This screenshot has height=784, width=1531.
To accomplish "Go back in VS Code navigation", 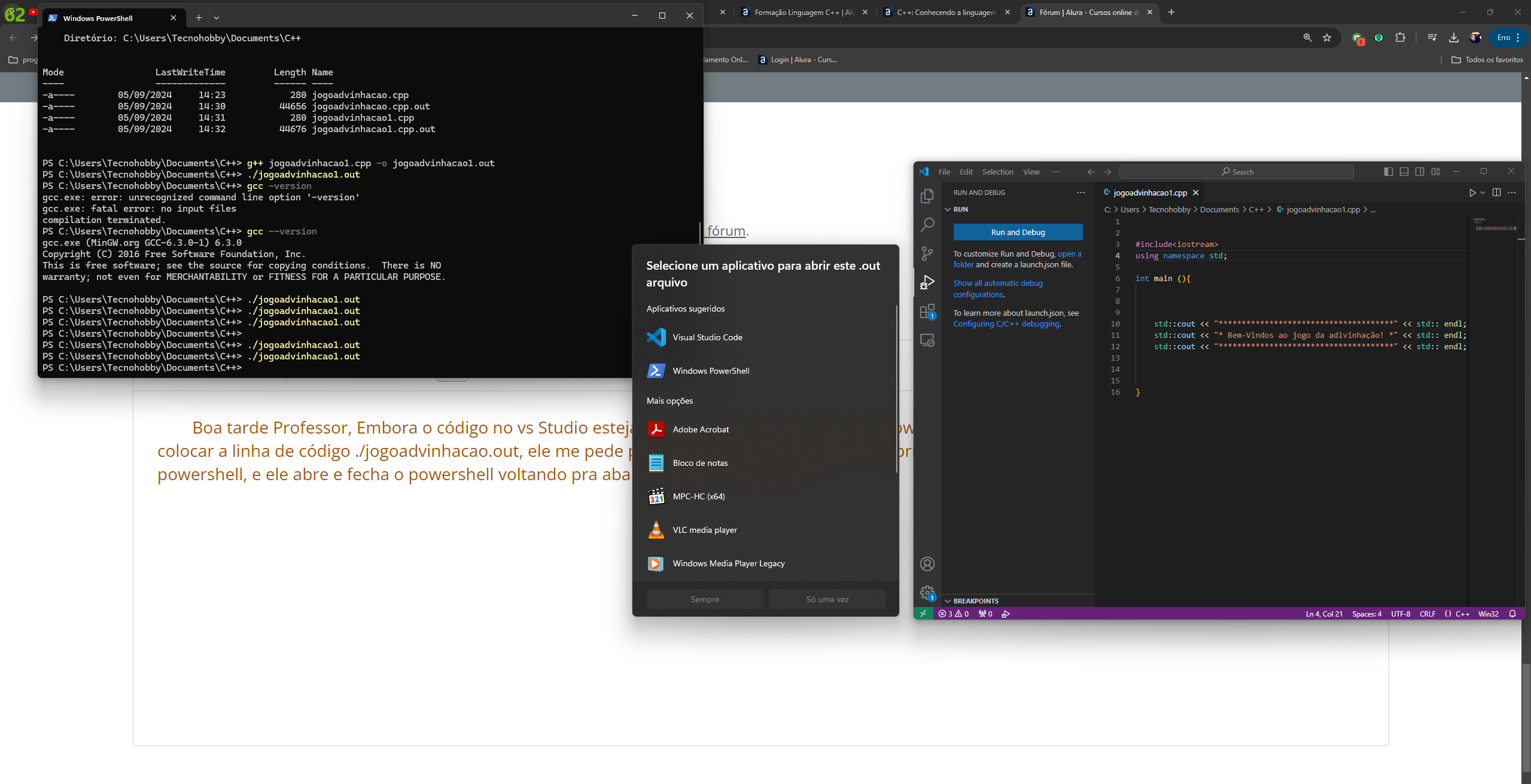I will pos(1091,172).
